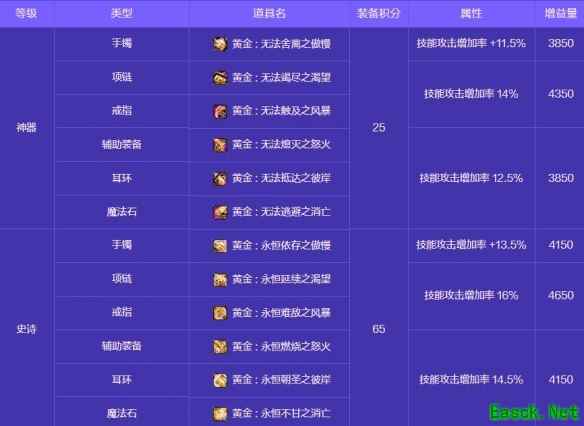Click the 黄金:无法熄灭之怒火 item icon
Screen dimensions: 584x426
[220, 144]
